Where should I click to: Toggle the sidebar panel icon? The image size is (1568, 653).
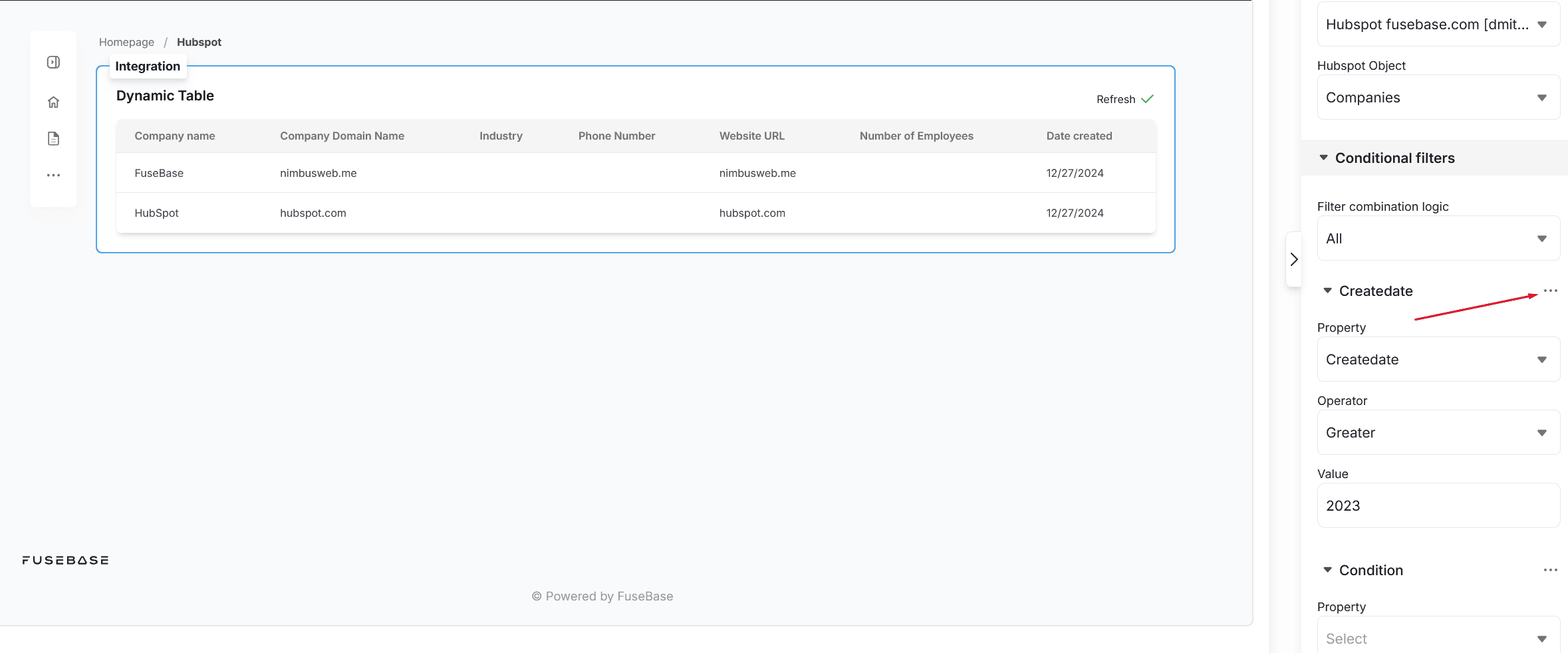tap(54, 63)
